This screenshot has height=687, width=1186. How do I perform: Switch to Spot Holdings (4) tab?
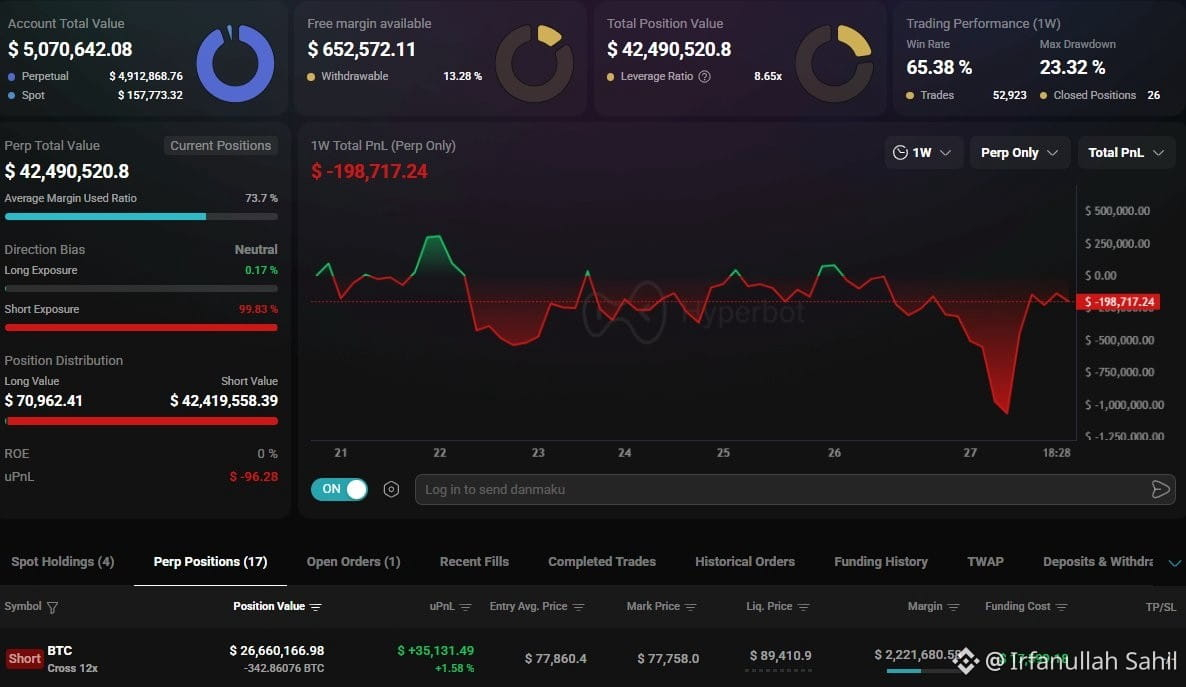point(63,561)
